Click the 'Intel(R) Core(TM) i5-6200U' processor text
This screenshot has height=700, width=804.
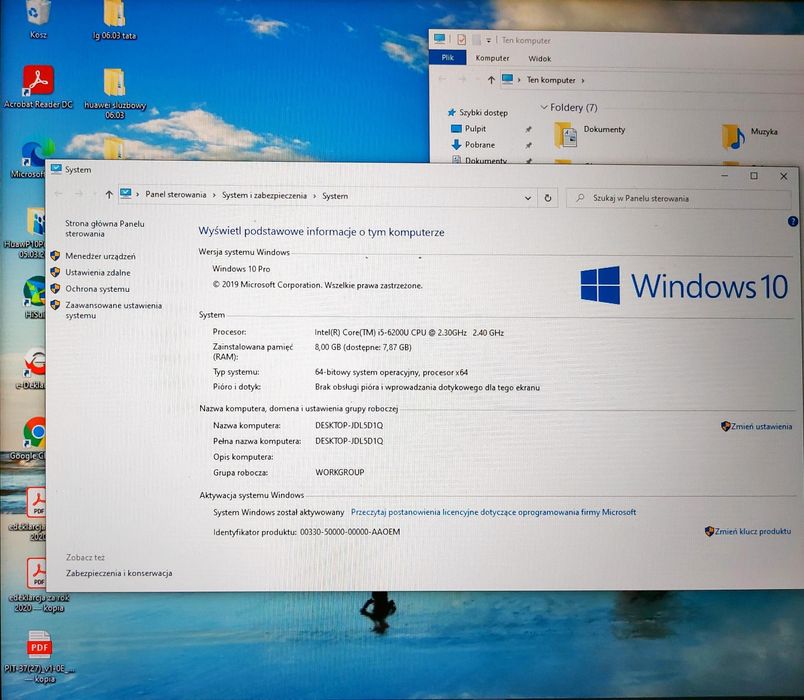(409, 332)
